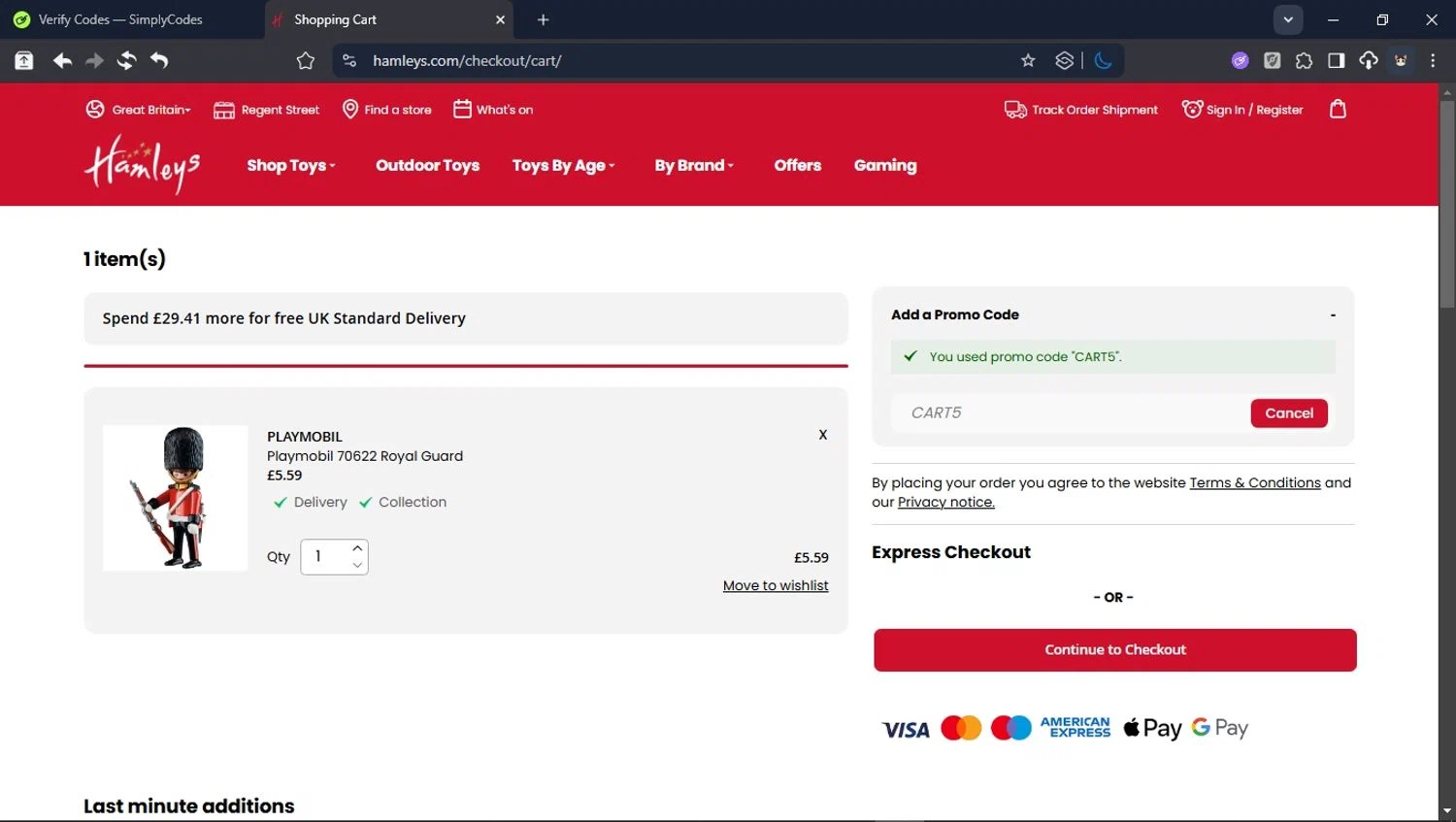Open the Gaming menu item

point(885,165)
